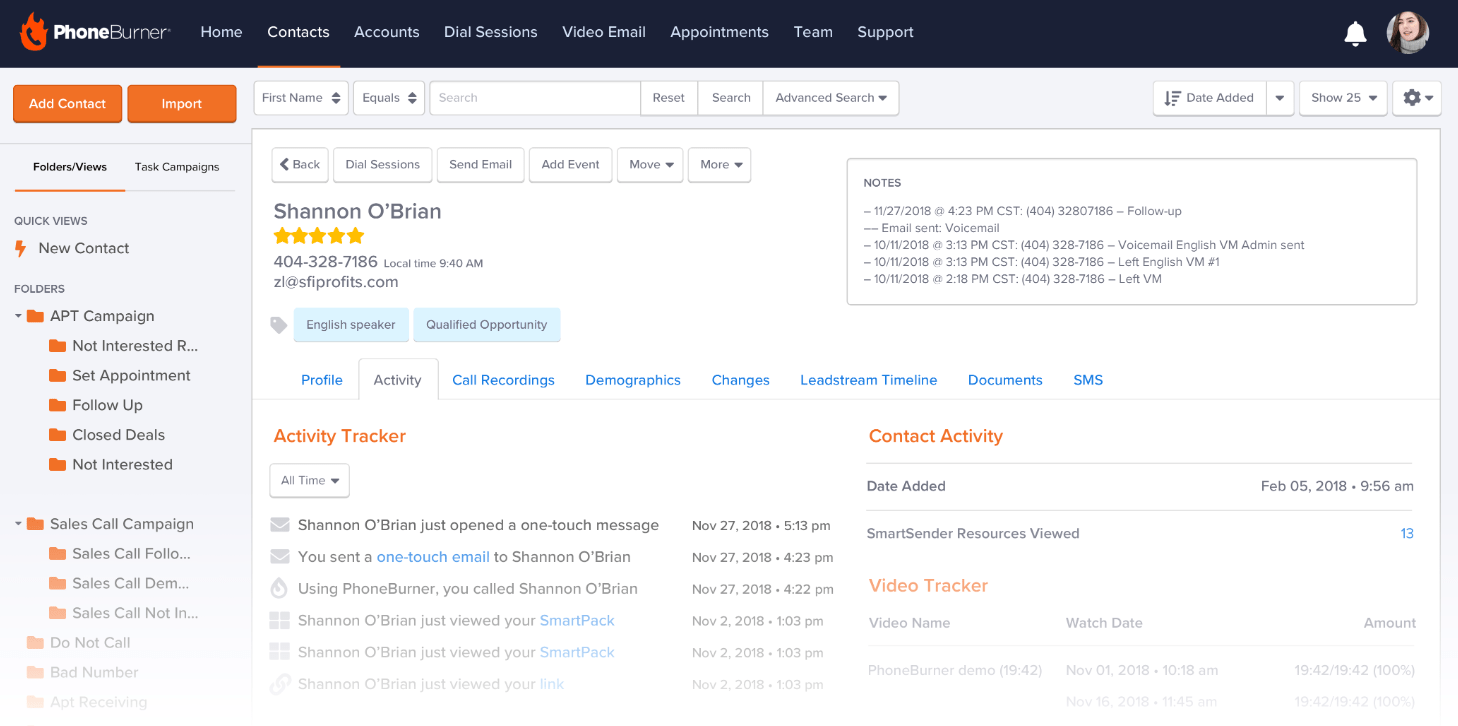This screenshot has width=1458, height=726.
Task: Open the More dropdown
Action: coord(720,165)
